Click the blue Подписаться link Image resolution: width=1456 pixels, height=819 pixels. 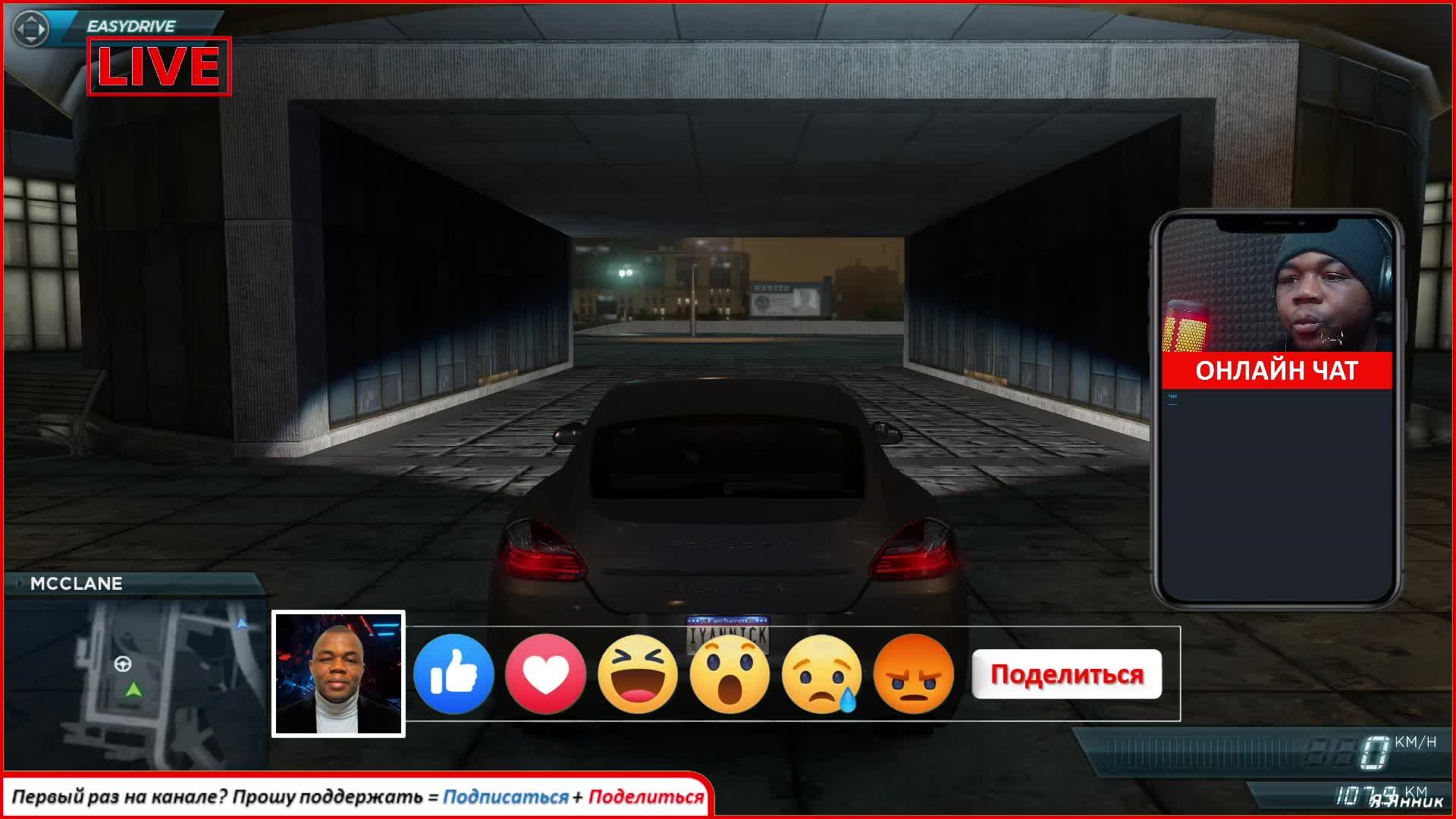click(505, 797)
